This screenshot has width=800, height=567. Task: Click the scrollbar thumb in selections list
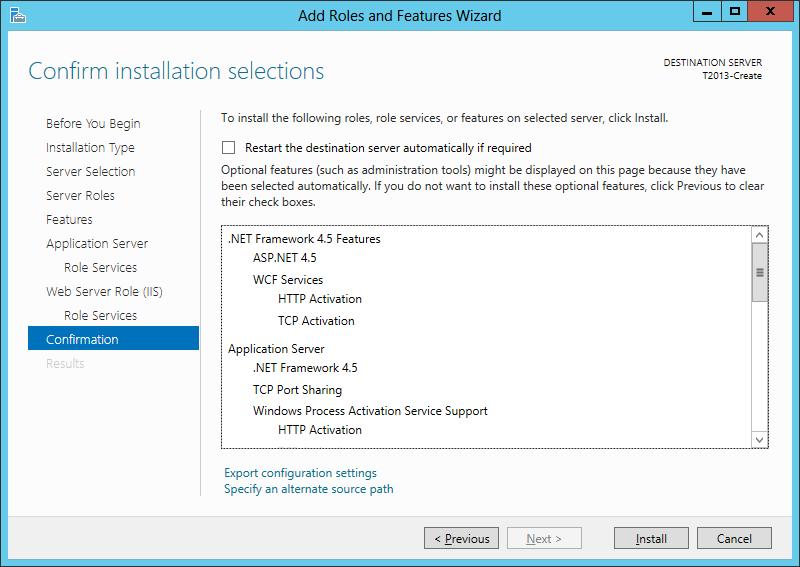(x=759, y=272)
